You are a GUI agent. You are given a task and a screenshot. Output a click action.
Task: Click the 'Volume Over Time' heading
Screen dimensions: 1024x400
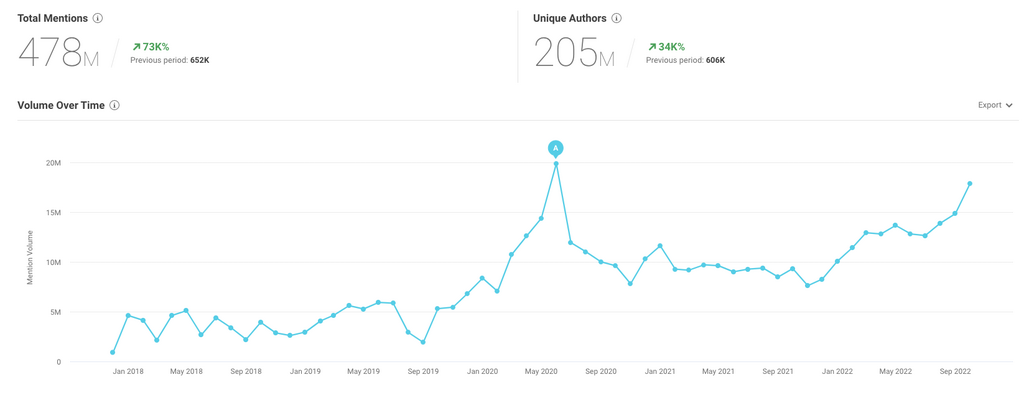61,105
